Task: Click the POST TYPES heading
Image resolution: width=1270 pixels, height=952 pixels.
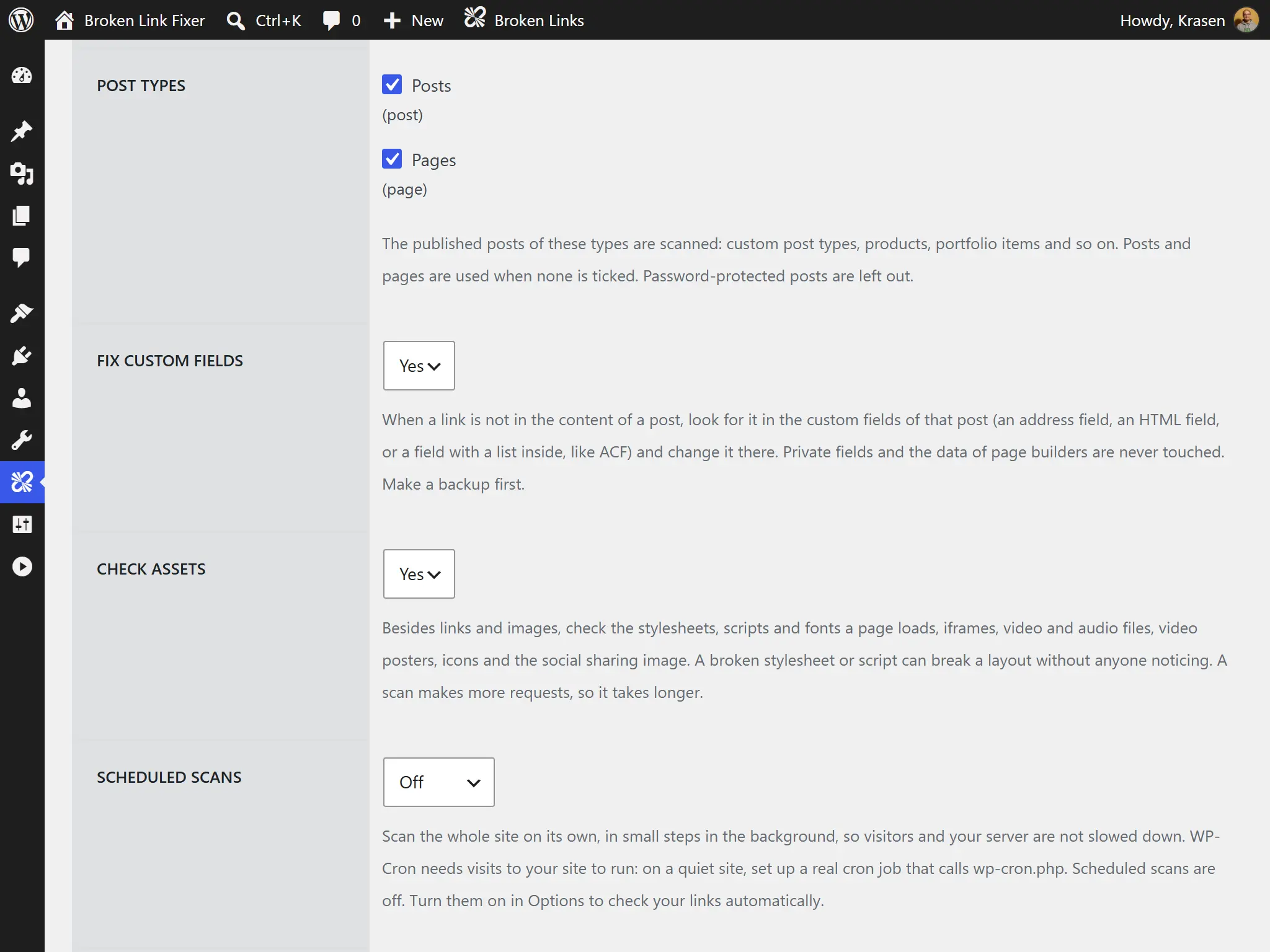Action: tap(141, 86)
